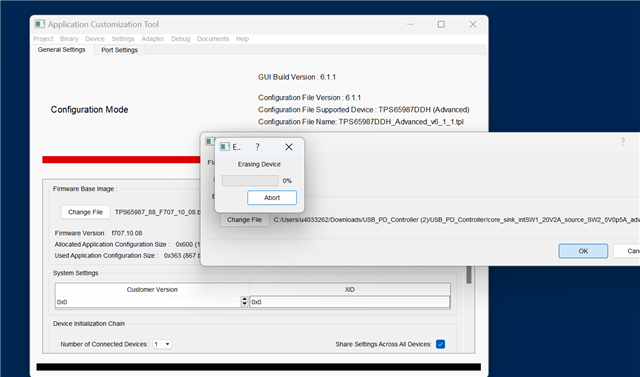Click the GUI Build Version 6.1.1 text
The image size is (640, 377).
click(x=297, y=77)
